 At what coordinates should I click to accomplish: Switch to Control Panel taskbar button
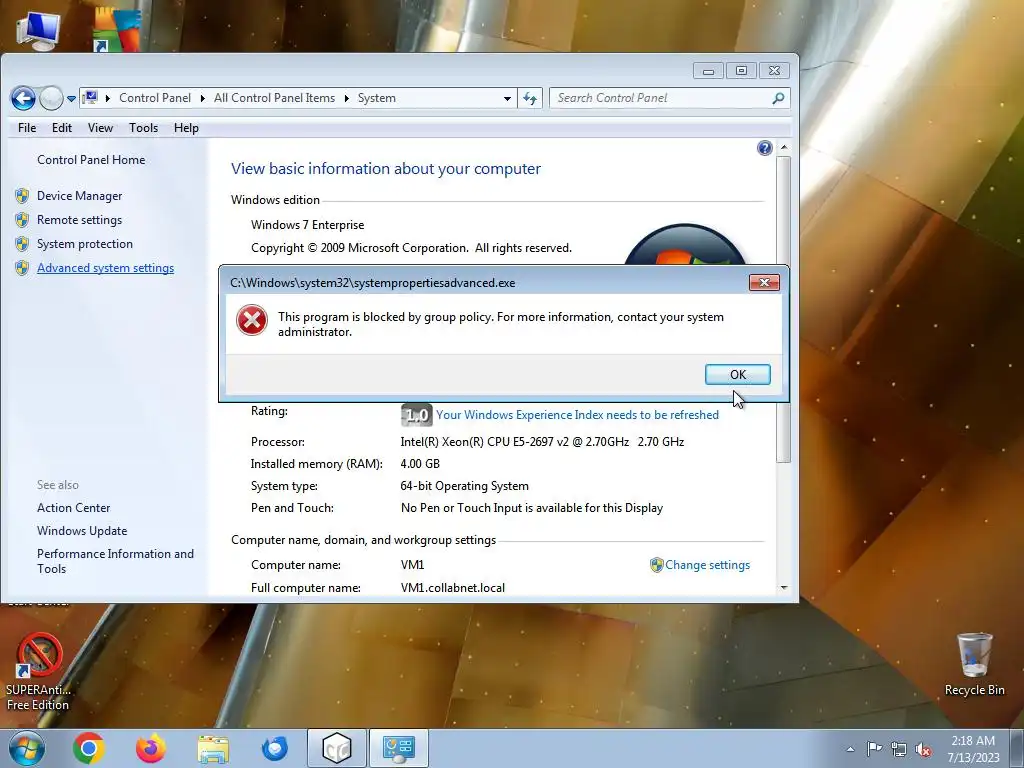coord(398,748)
